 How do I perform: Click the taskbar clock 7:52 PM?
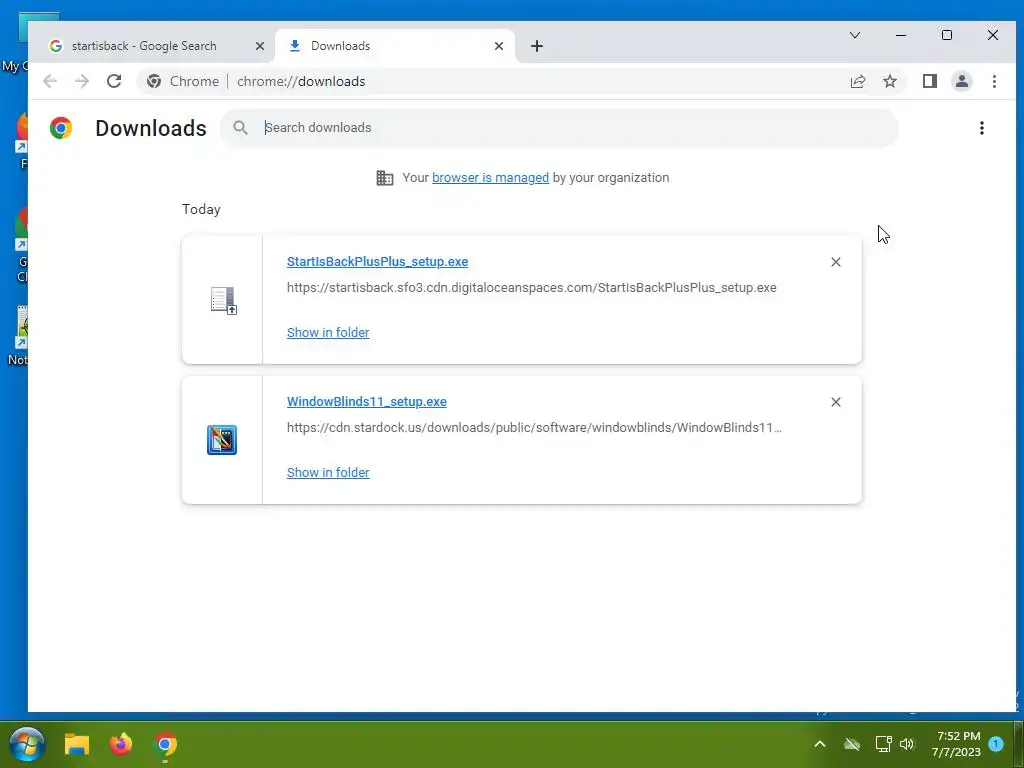tap(956, 744)
